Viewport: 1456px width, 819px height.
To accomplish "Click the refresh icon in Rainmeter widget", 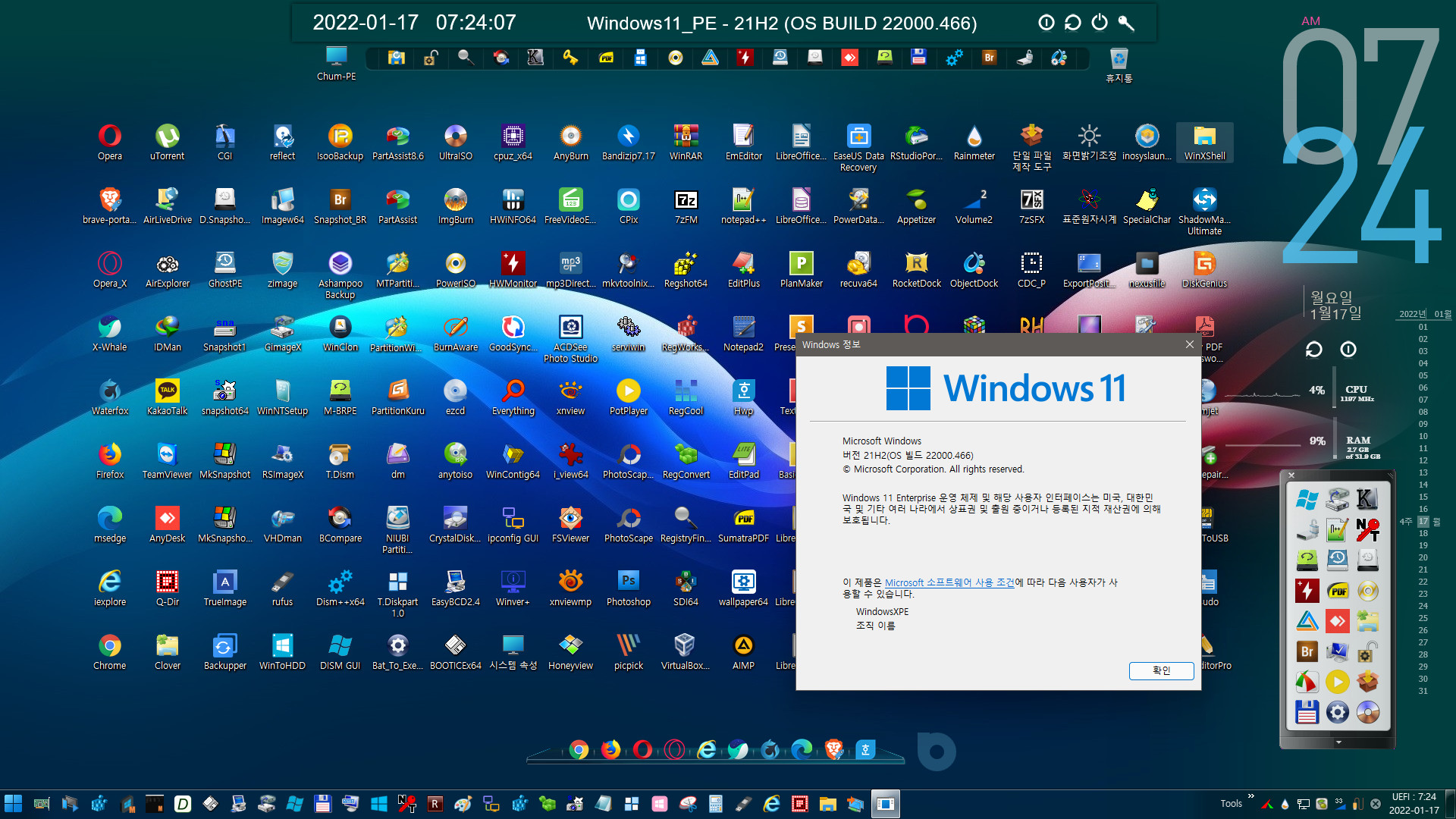I will pos(1313,350).
